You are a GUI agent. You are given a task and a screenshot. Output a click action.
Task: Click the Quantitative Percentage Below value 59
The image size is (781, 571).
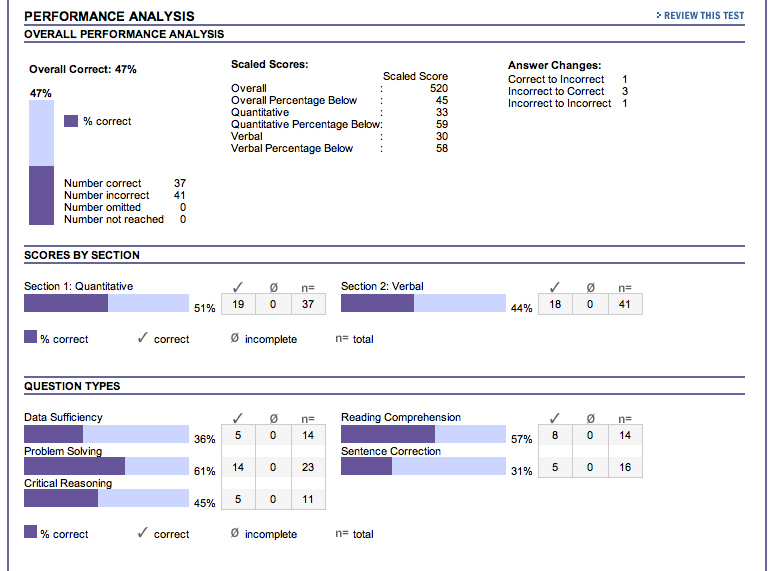point(442,124)
